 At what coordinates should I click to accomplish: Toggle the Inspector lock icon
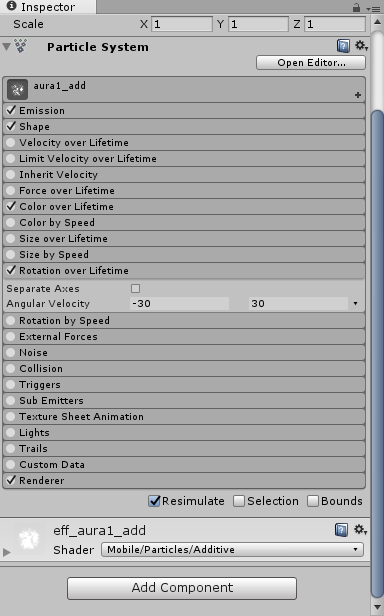pos(356,7)
